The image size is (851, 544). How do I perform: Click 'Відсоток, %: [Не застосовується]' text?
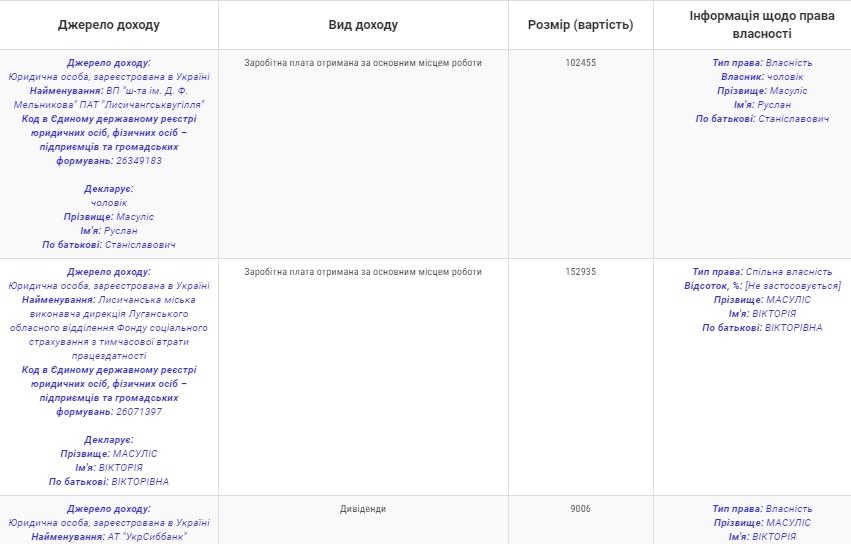(762, 286)
